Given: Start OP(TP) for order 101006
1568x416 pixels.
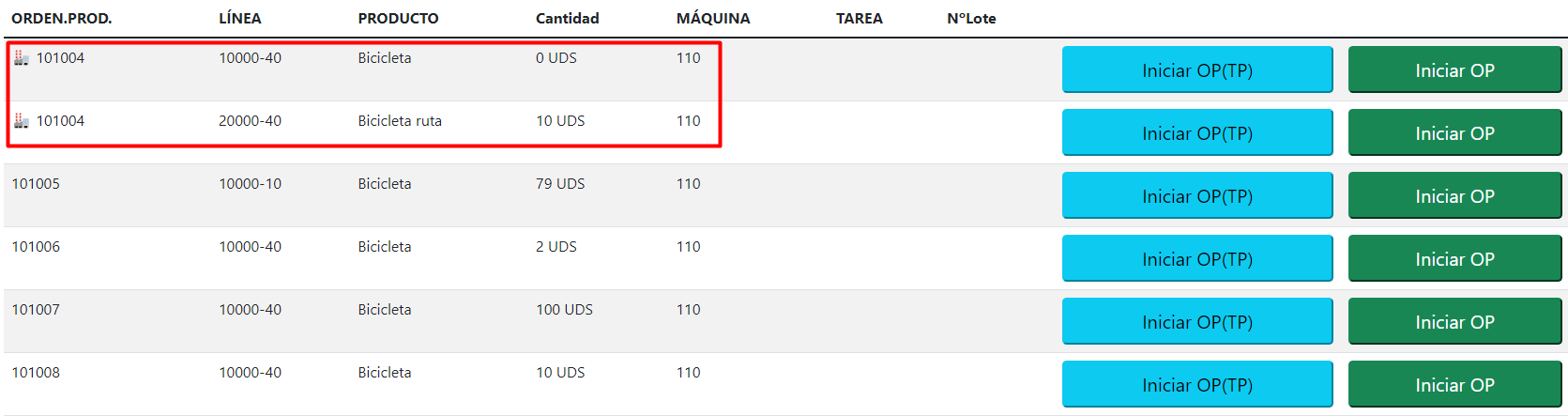Looking at the screenshot, I should click(x=1197, y=259).
